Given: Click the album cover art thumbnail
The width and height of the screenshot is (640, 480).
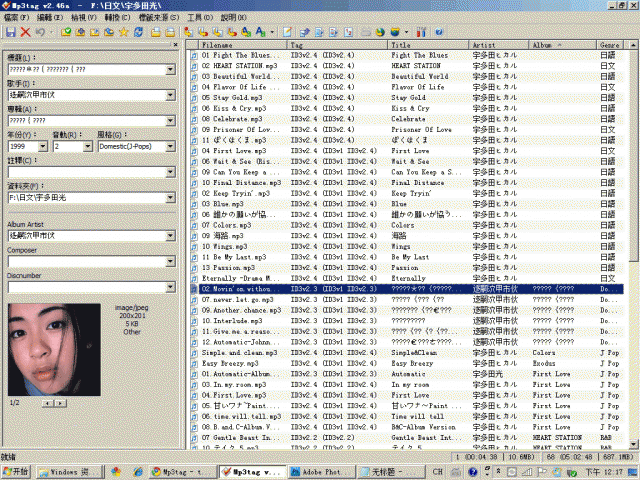Looking at the screenshot, I should point(54,349).
